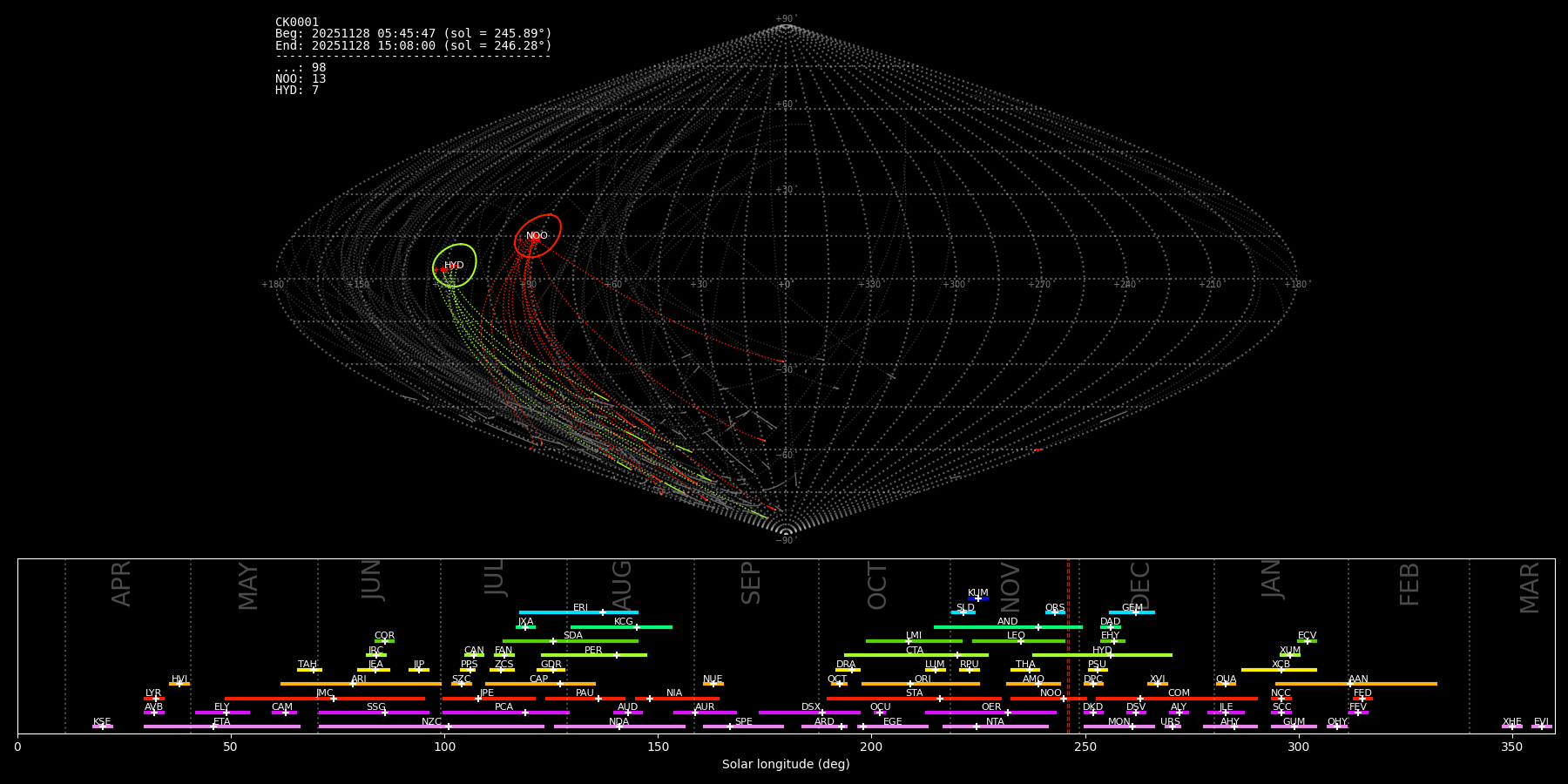Click the DSX shower label in timeline
Viewport: 1568px width, 784px height.
(811, 707)
